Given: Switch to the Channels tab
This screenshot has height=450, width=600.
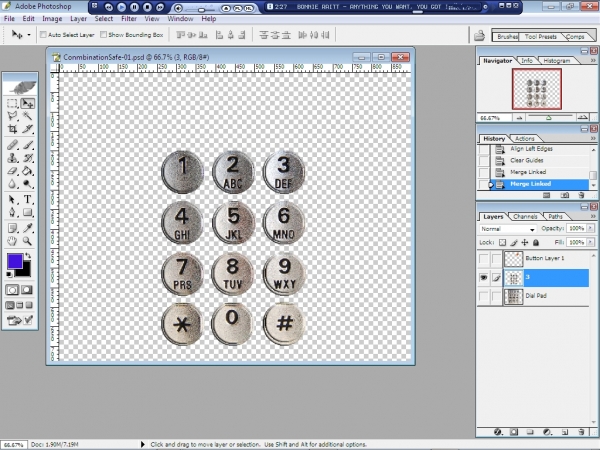Looking at the screenshot, I should coord(525,217).
